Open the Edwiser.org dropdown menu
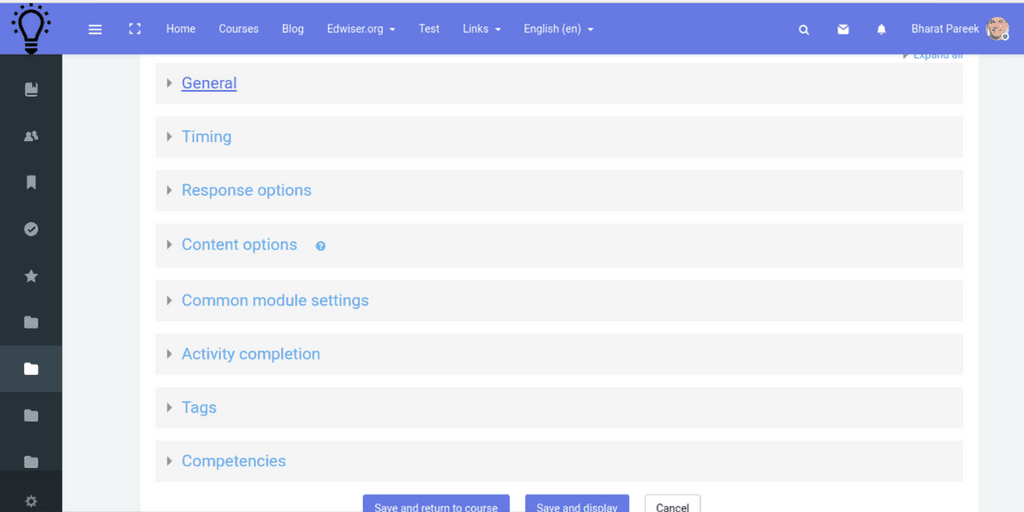Screen dimensions: 1024x512 pyautogui.click(x=361, y=29)
